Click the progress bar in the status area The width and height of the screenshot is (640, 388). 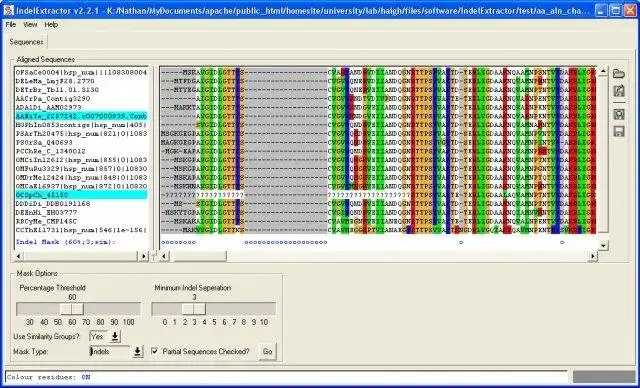604,377
